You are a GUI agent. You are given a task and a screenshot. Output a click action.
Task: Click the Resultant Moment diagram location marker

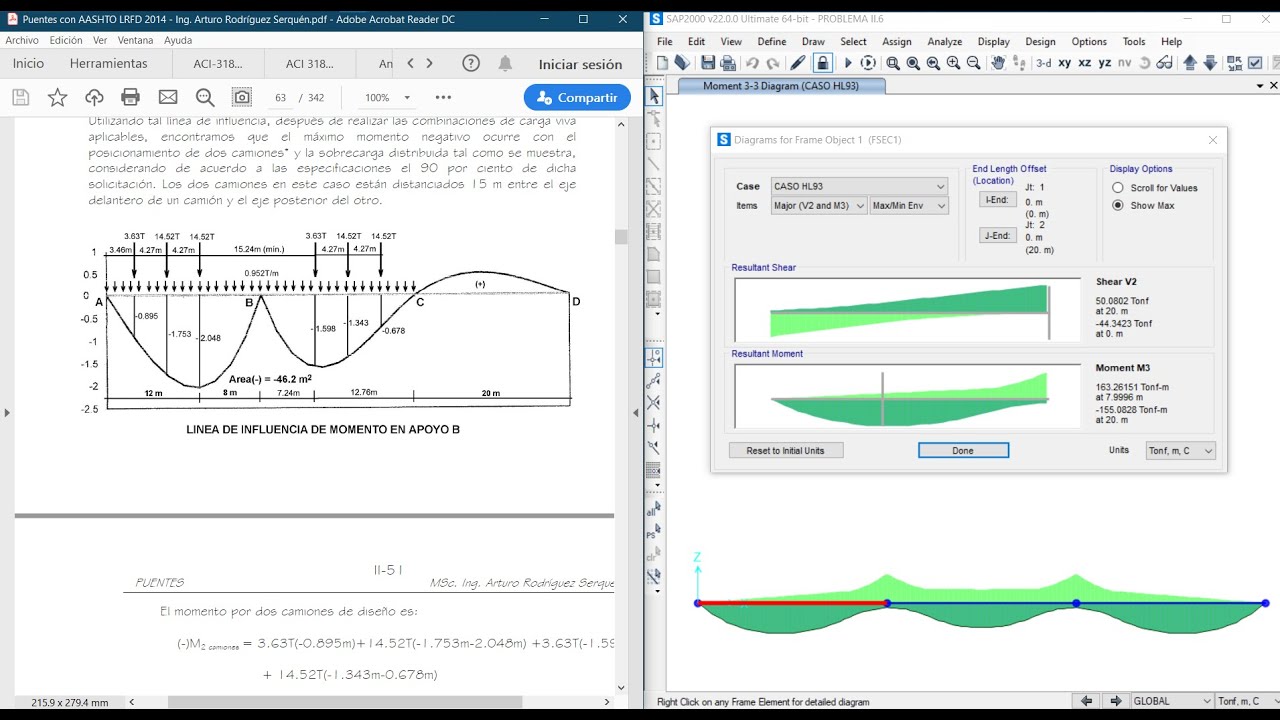pyautogui.click(x=882, y=400)
